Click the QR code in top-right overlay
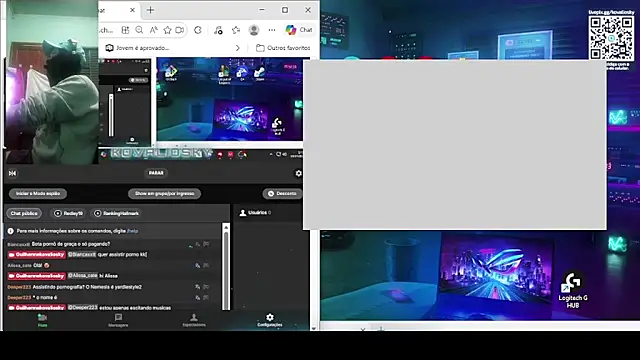The width and height of the screenshot is (640, 360). 611,39
